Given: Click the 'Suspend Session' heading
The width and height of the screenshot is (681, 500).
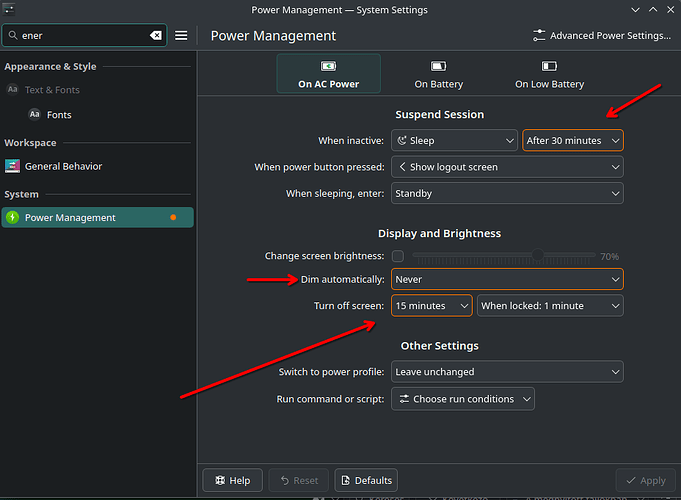Looking at the screenshot, I should pyautogui.click(x=440, y=114).
